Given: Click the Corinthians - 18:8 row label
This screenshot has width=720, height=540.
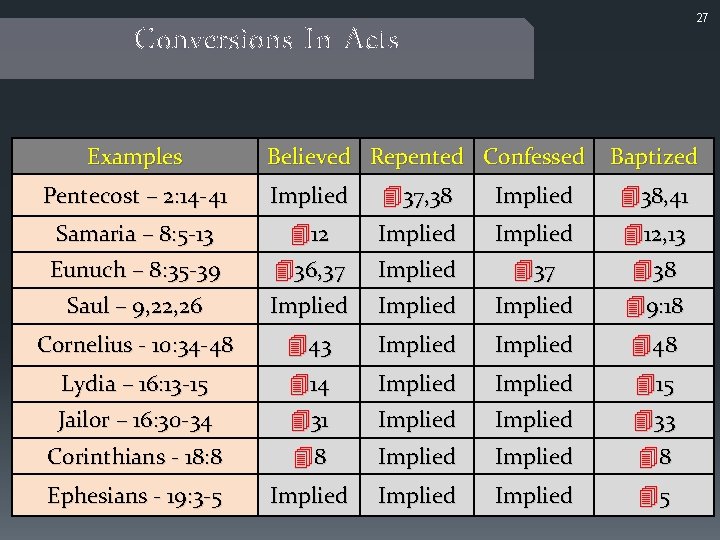Looking at the screenshot, I should pos(135,457).
